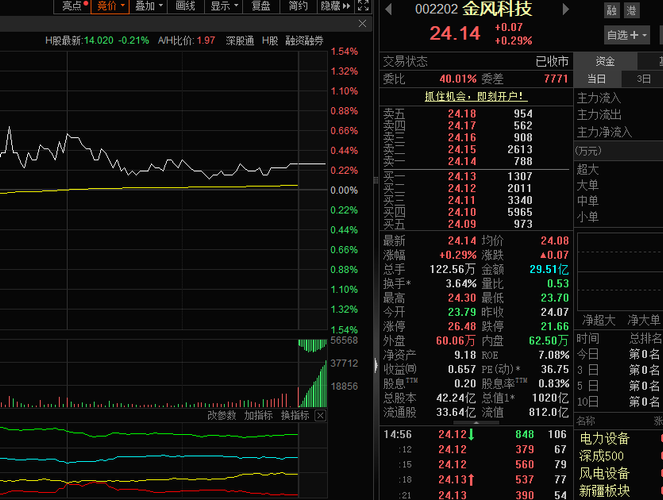Go to next stock arrow
The width and height of the screenshot is (663, 500).
(565, 9)
